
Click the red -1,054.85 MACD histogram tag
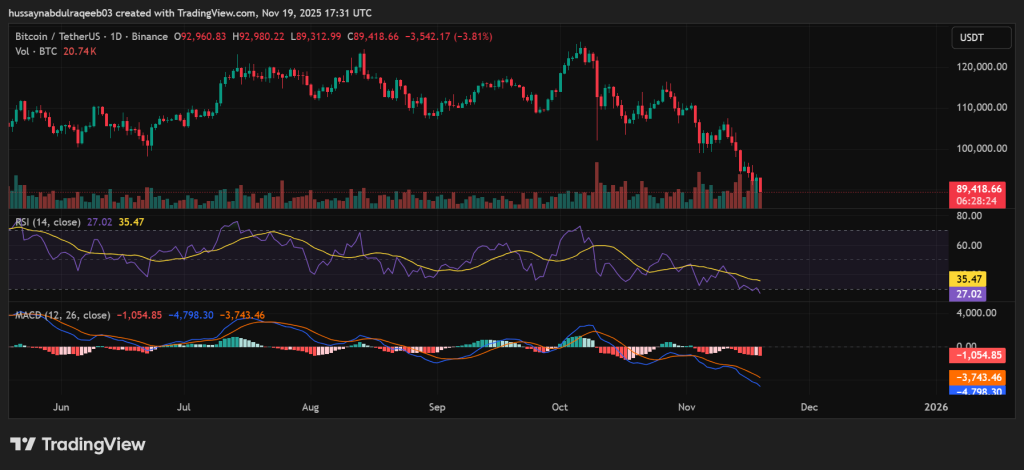[979, 355]
